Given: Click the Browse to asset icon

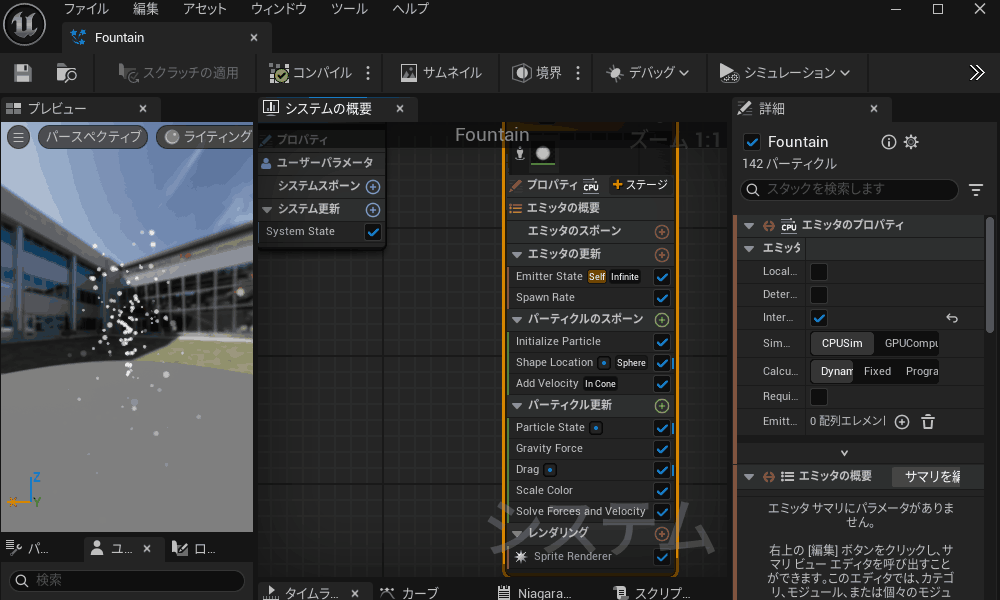Looking at the screenshot, I should [x=66, y=73].
